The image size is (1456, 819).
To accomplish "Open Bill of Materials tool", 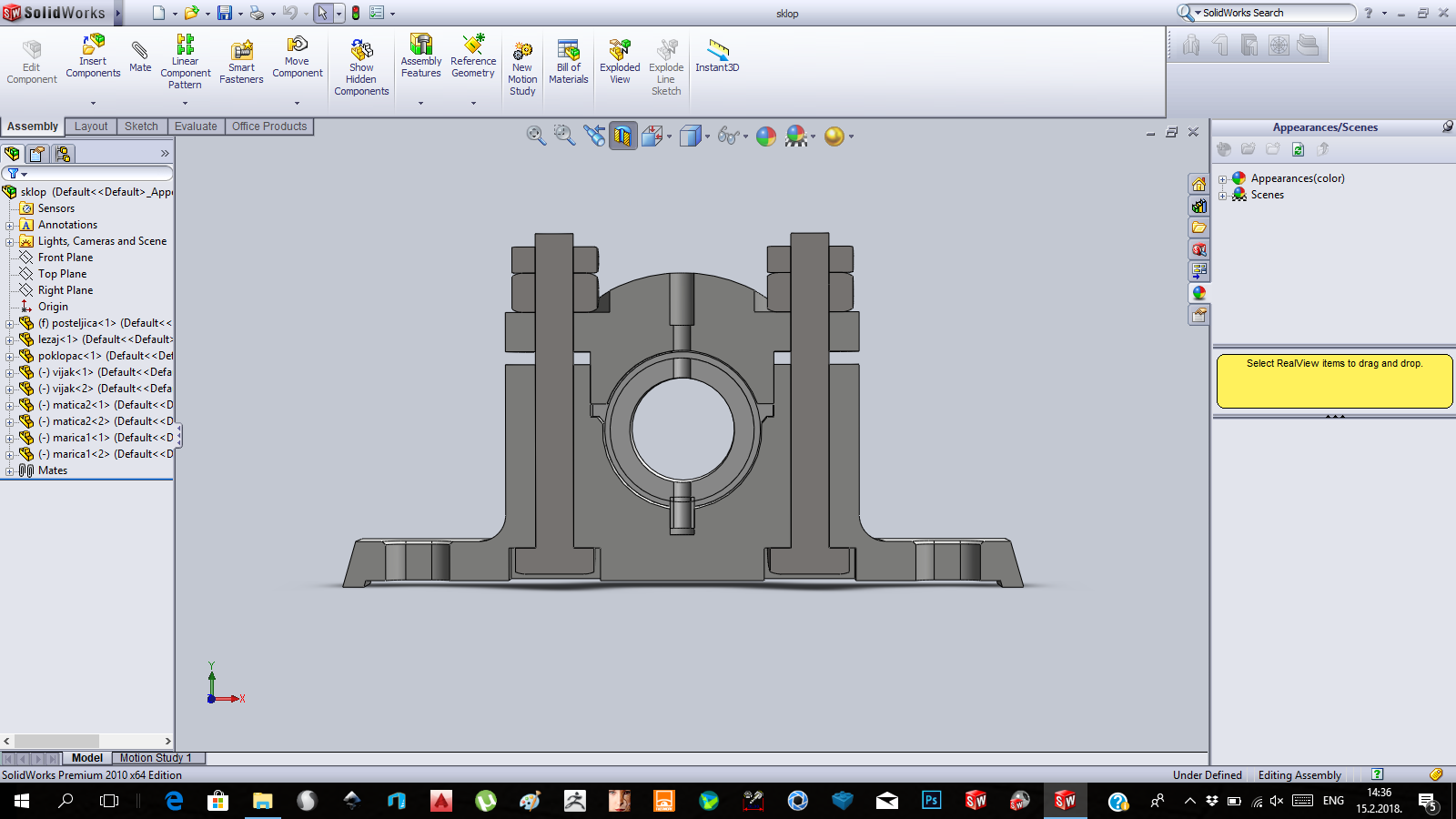I will click(x=569, y=62).
